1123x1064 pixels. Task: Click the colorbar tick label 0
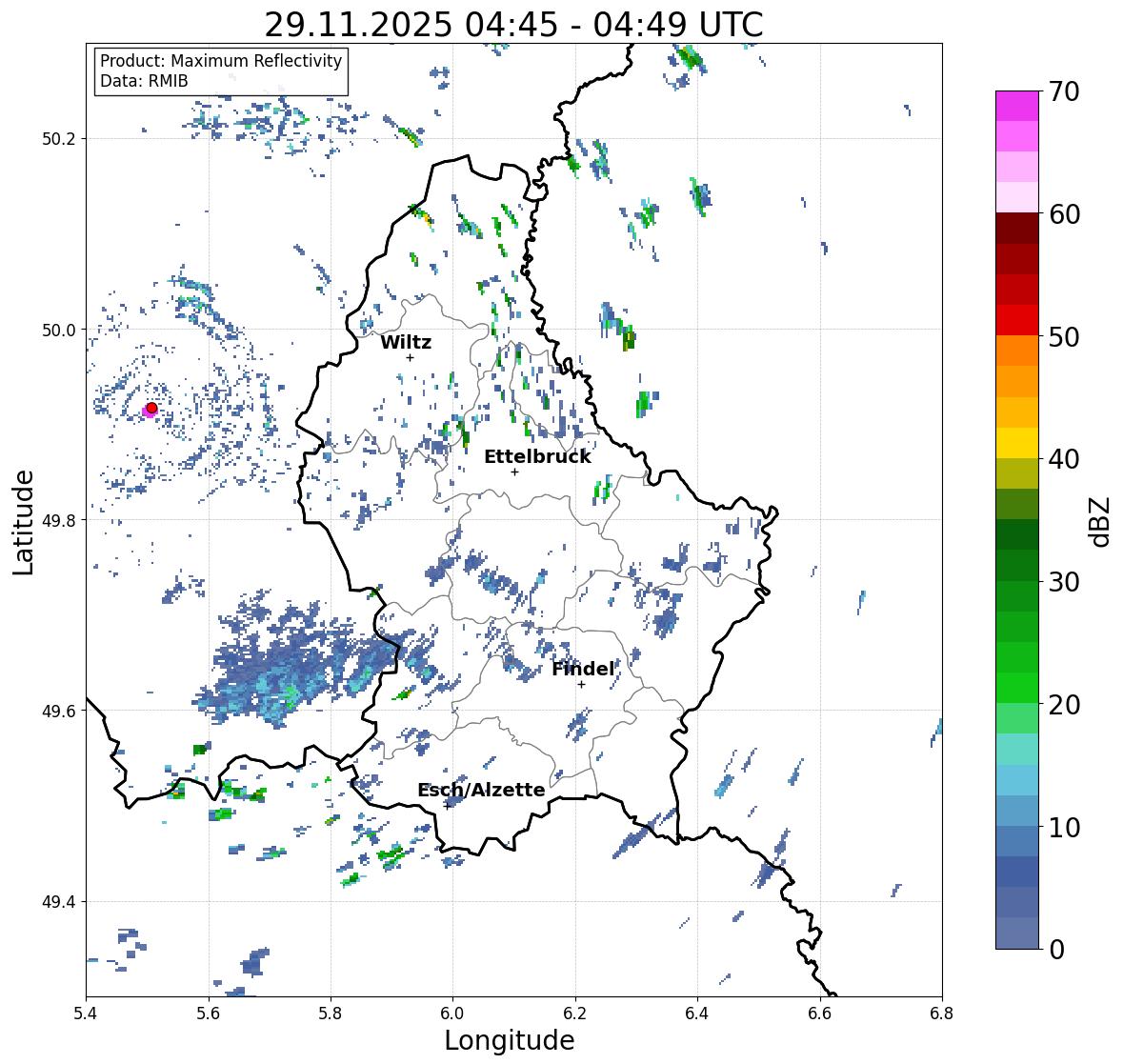pyautogui.click(x=1056, y=950)
